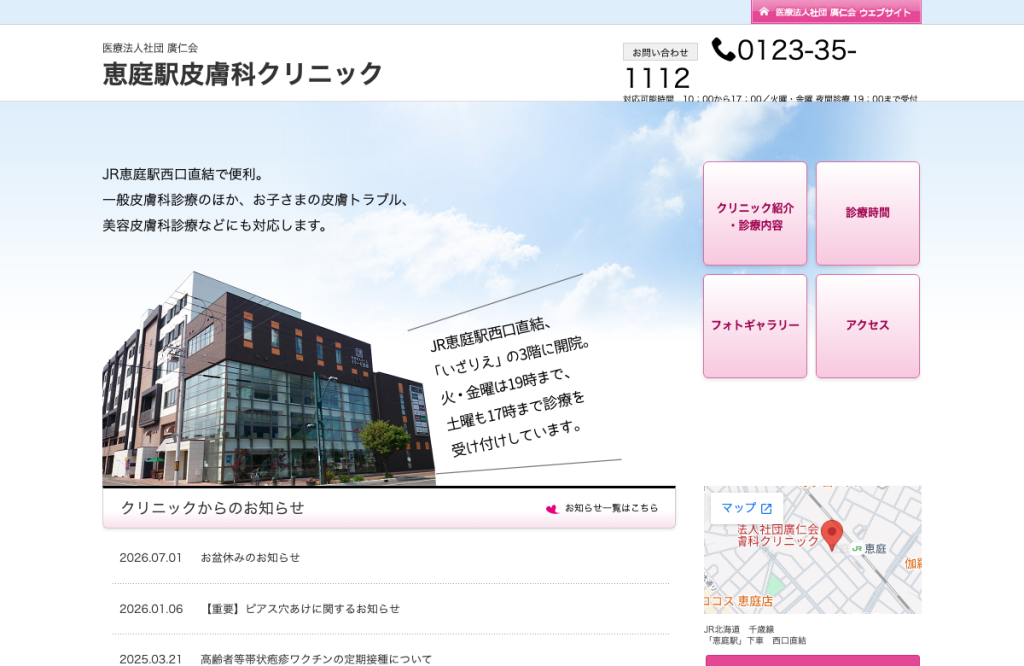Open 高齢者等帯状疱疹ワクチンの定期接種について item
Viewport: 1024px width, 666px height.
(316, 659)
